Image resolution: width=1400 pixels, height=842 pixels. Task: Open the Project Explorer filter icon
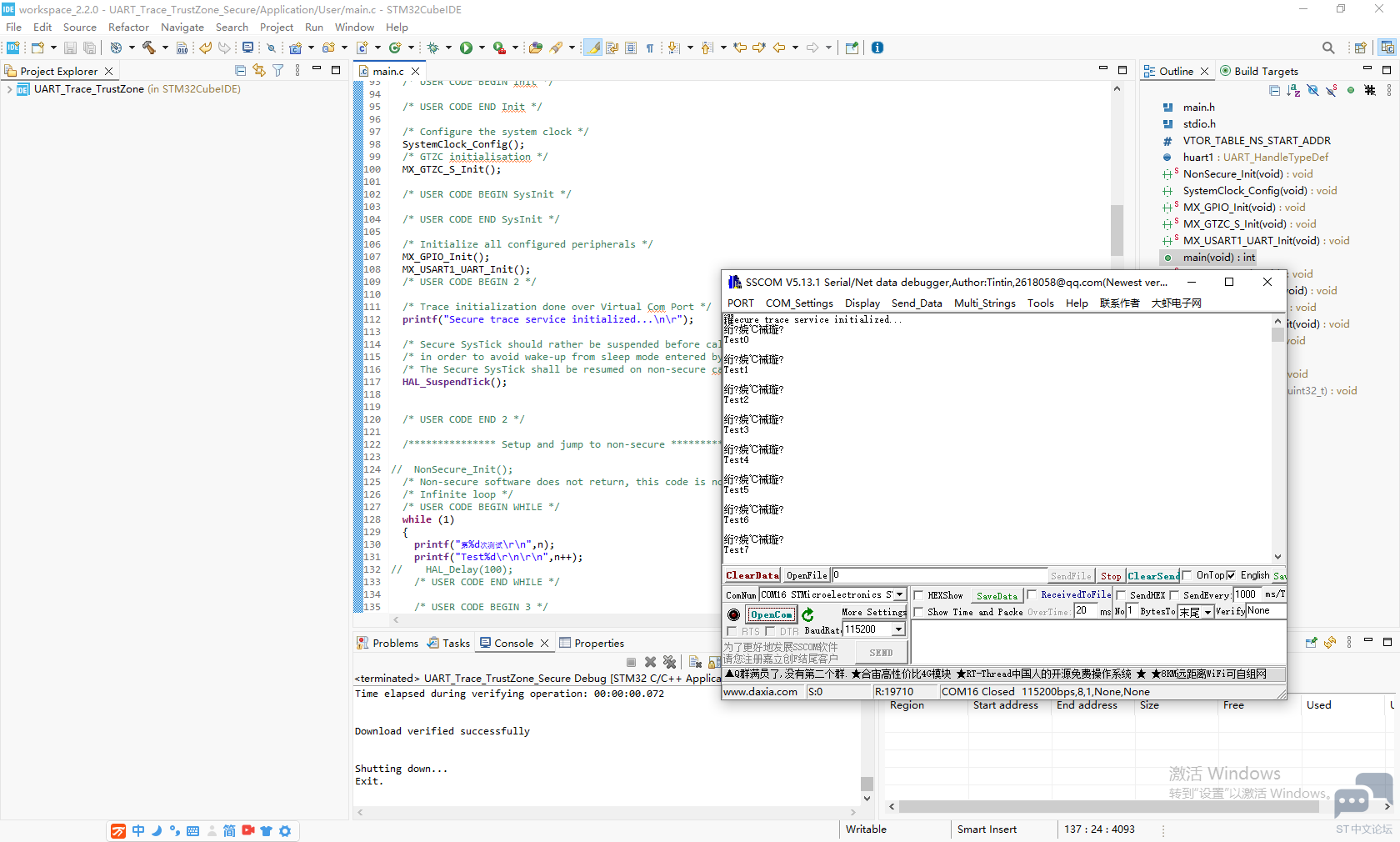point(278,71)
